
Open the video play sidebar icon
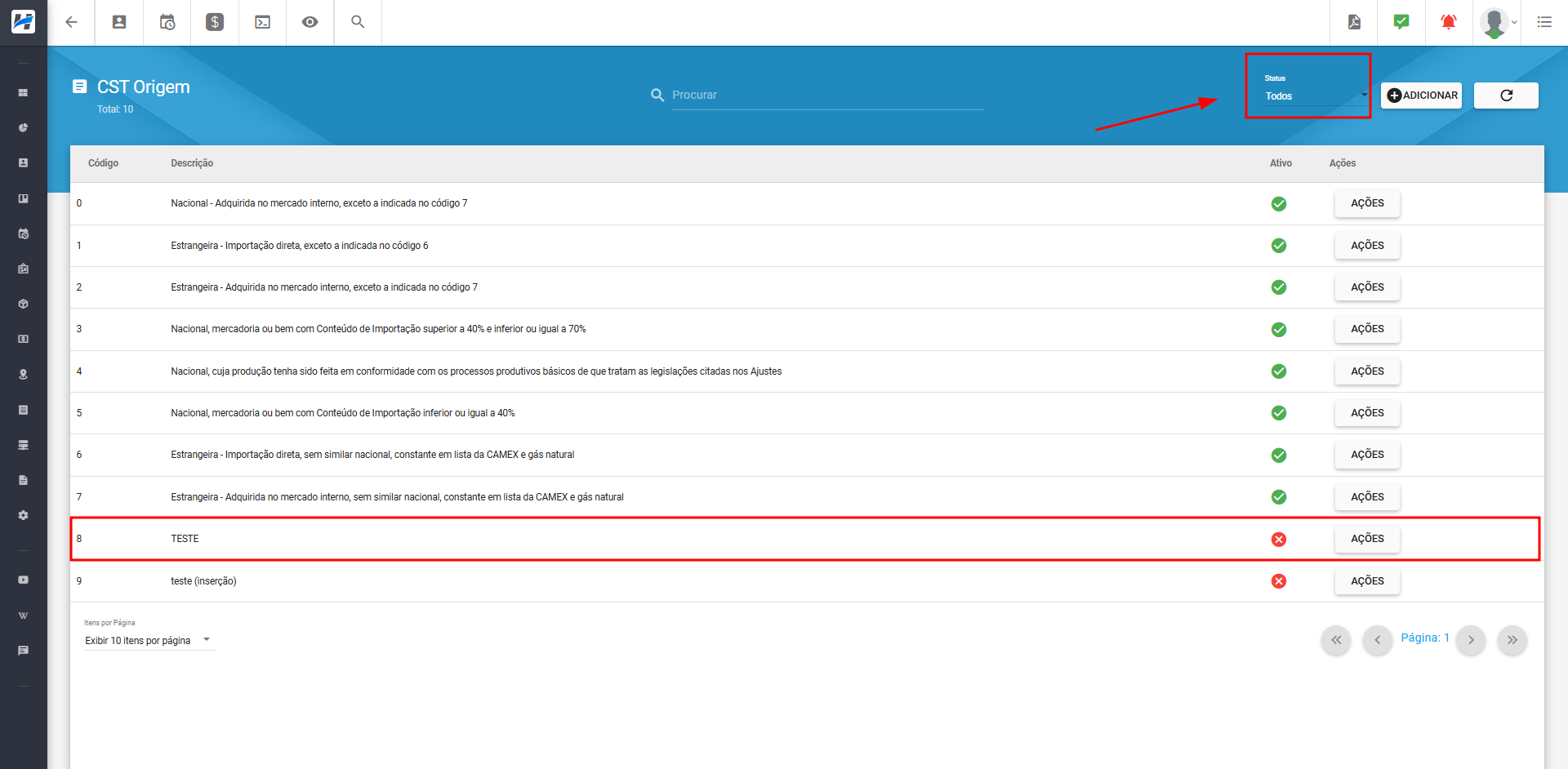click(x=23, y=580)
